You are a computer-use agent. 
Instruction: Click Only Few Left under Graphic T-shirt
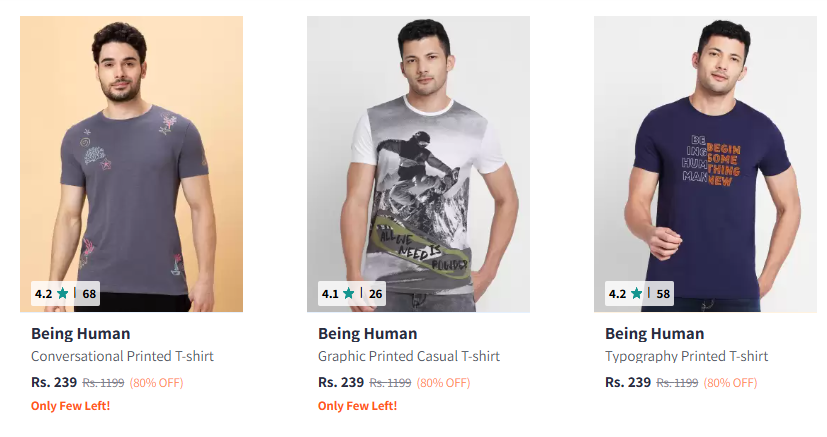[358, 405]
